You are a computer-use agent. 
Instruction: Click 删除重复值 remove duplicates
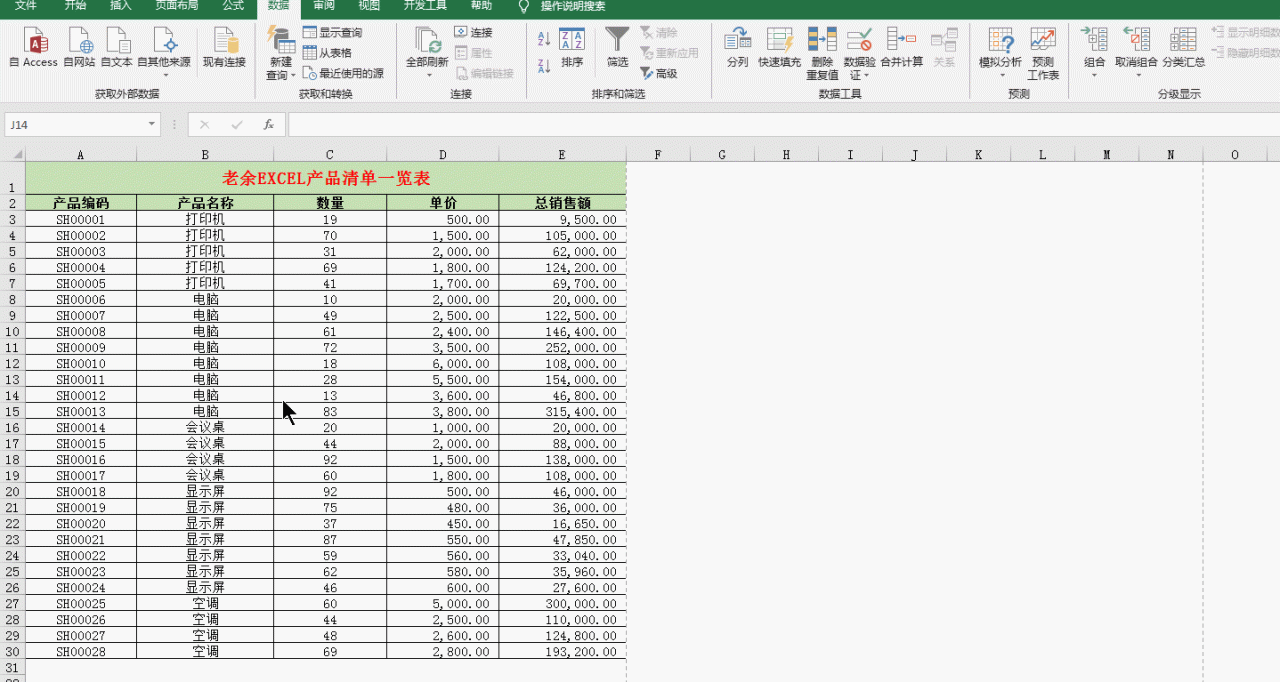(822, 54)
